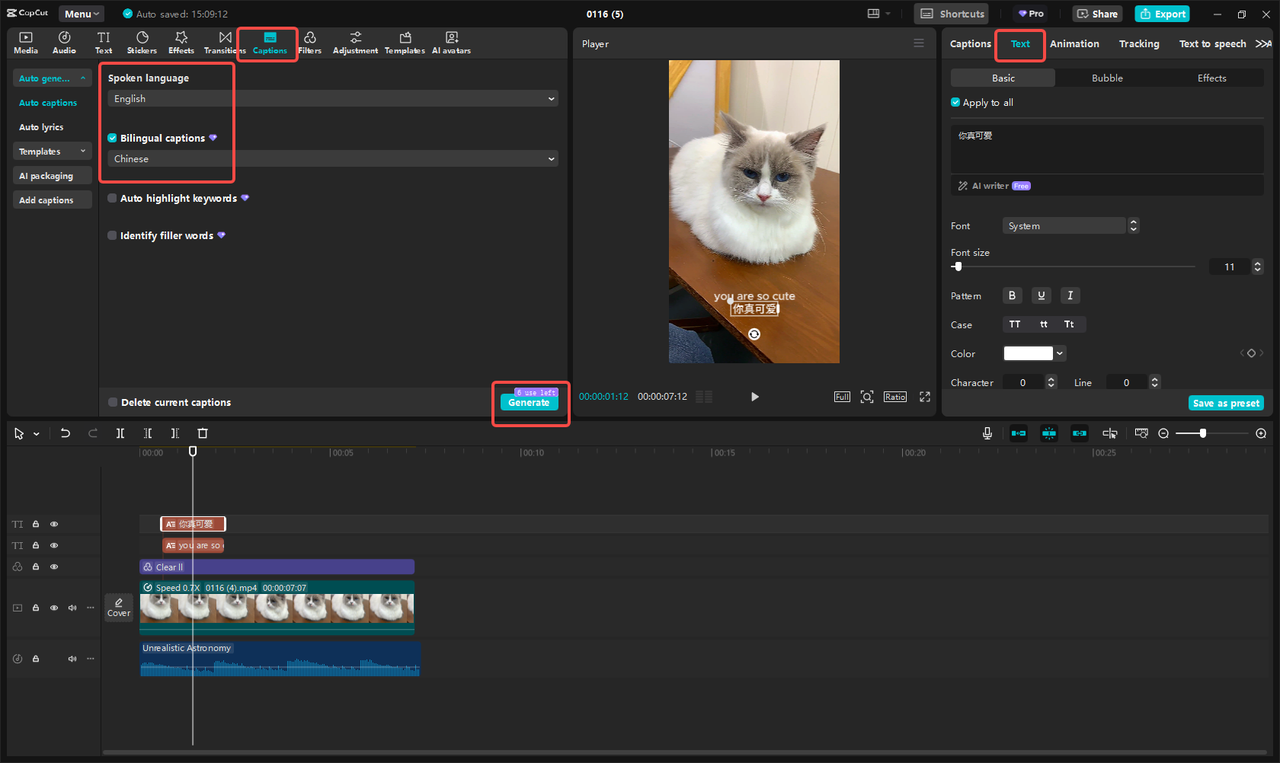Hide the Clear II effect track with its eye toggle
This screenshot has height=763, width=1280.
[x=53, y=566]
